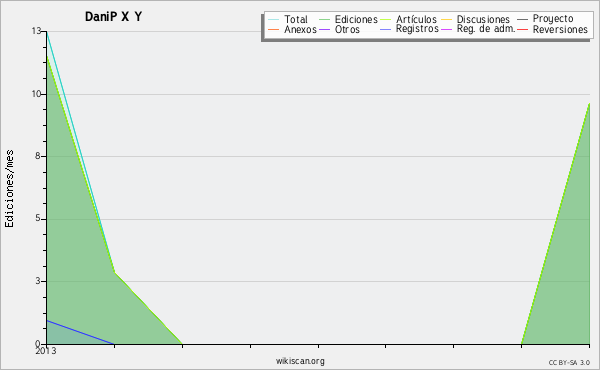Click the purple Otros color line swatch

[324, 29]
